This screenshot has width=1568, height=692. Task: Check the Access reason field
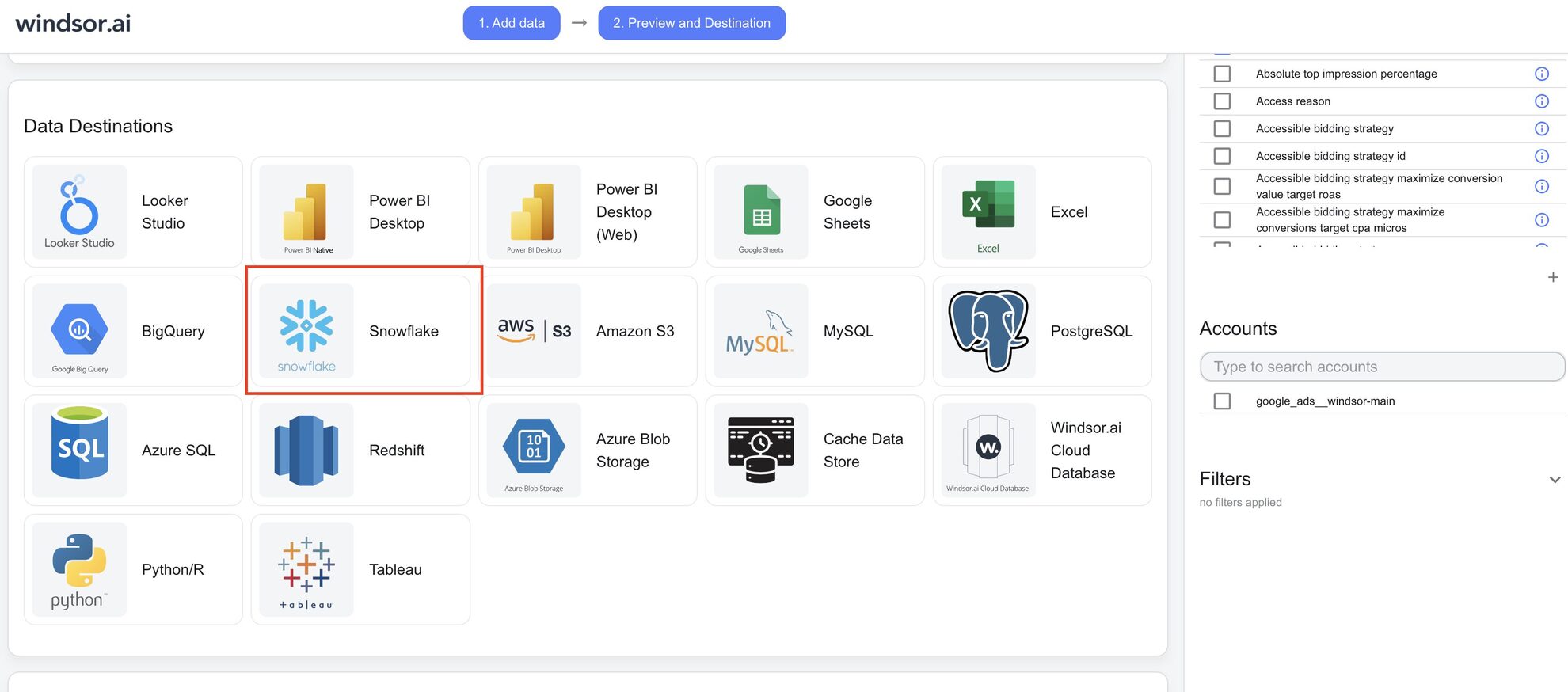coord(1222,101)
